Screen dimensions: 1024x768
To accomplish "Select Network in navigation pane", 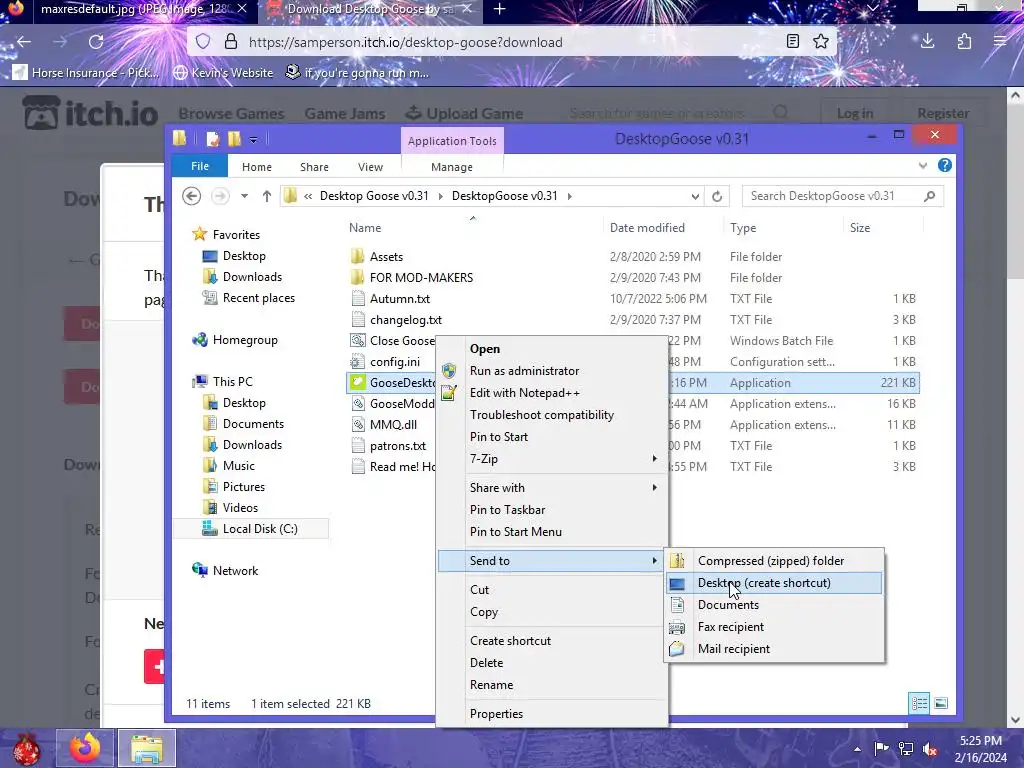I will click(225, 571).
